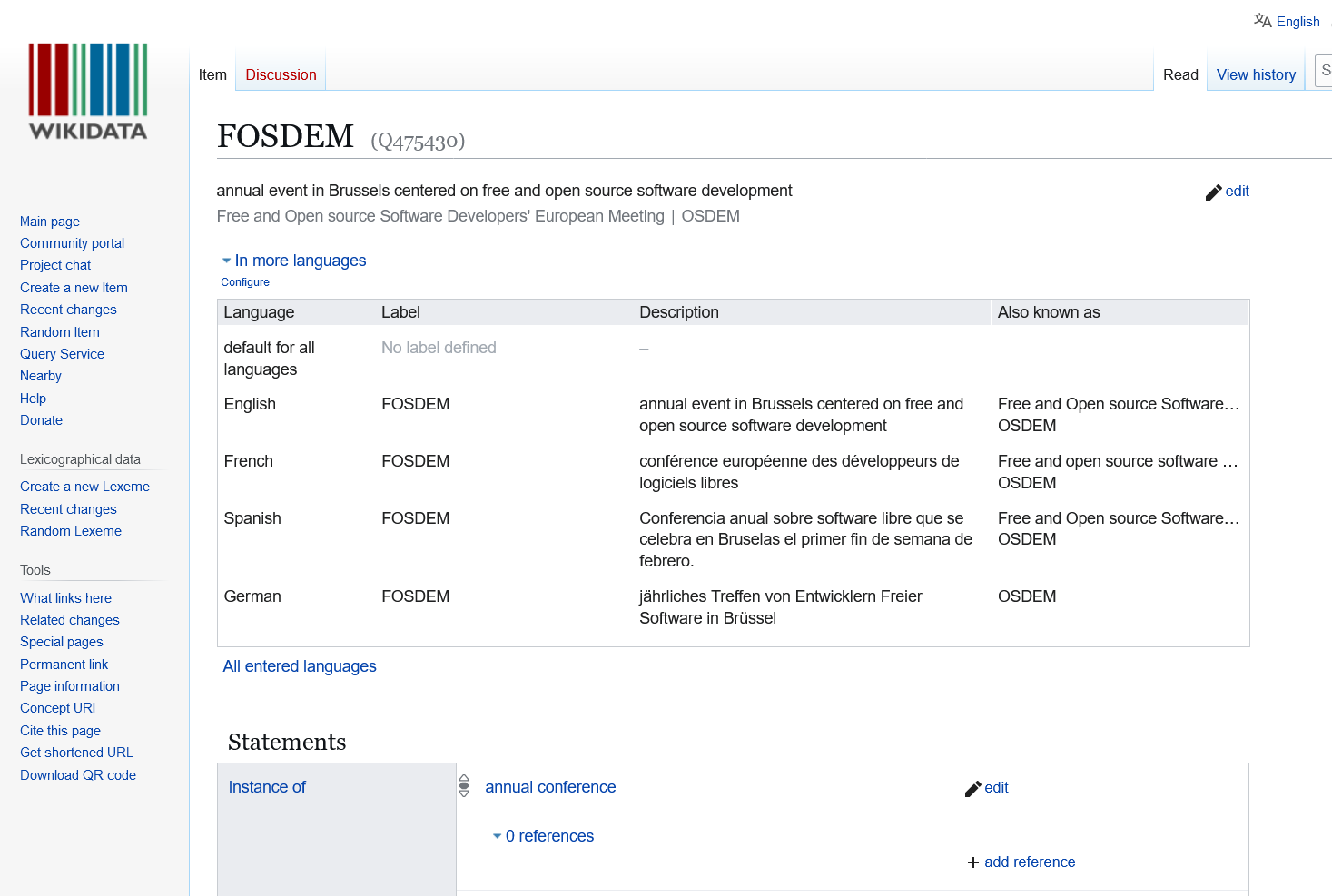
Task: Open All entered languages link
Action: tap(300, 666)
